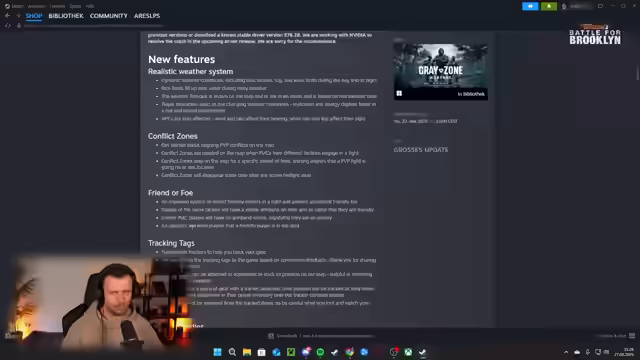Viewport: 640px width, 360px height.
Task: Switch to Big Picture mode icon
Action: coord(600,6)
